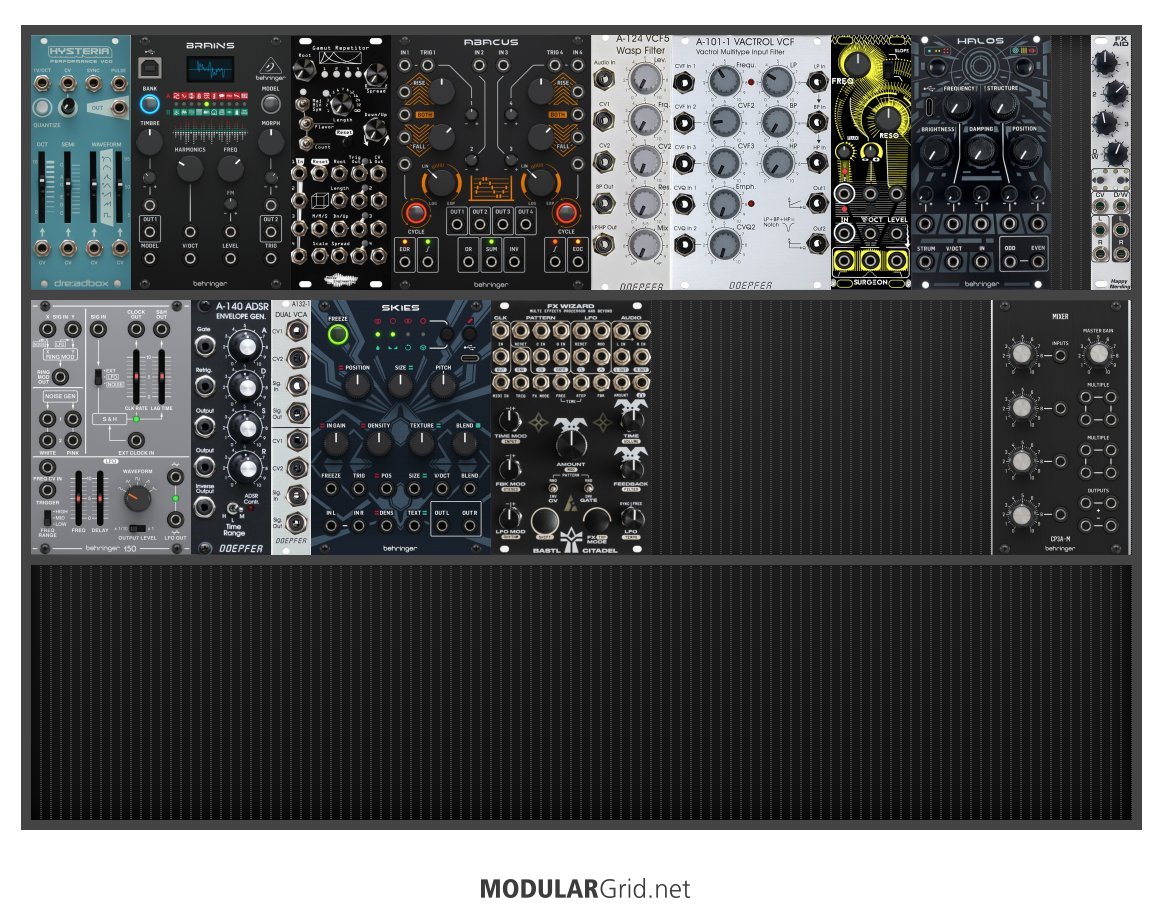
Task: Flip the Time Range switch on A-140
Action: (232, 510)
